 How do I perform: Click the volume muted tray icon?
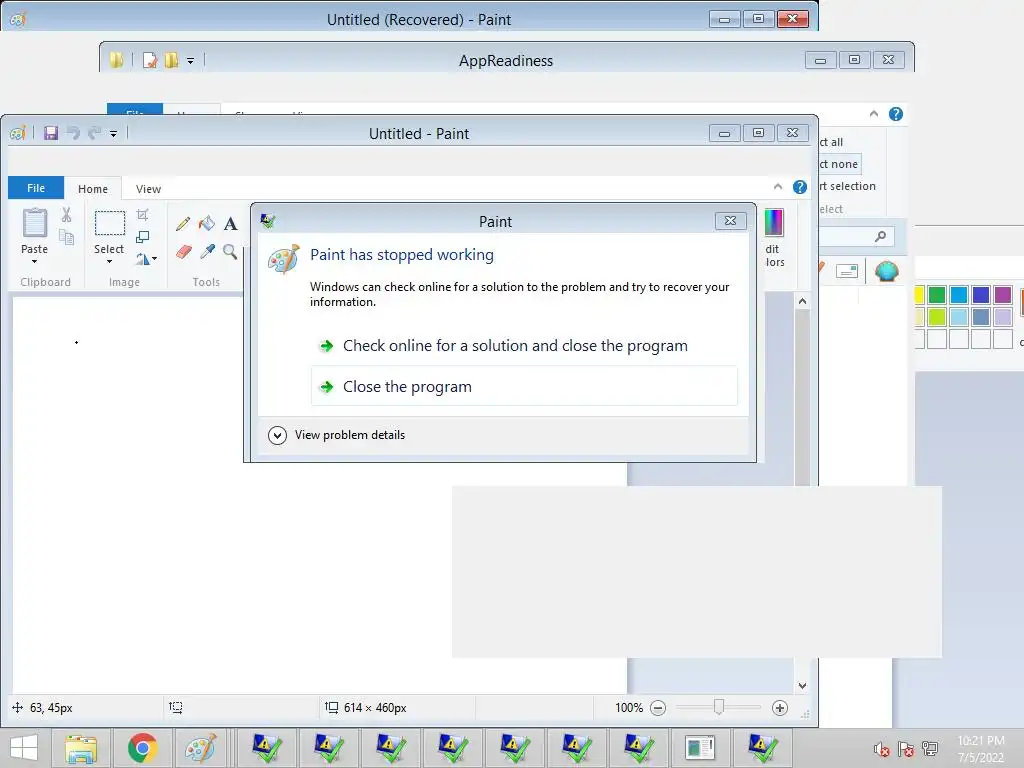click(x=882, y=749)
